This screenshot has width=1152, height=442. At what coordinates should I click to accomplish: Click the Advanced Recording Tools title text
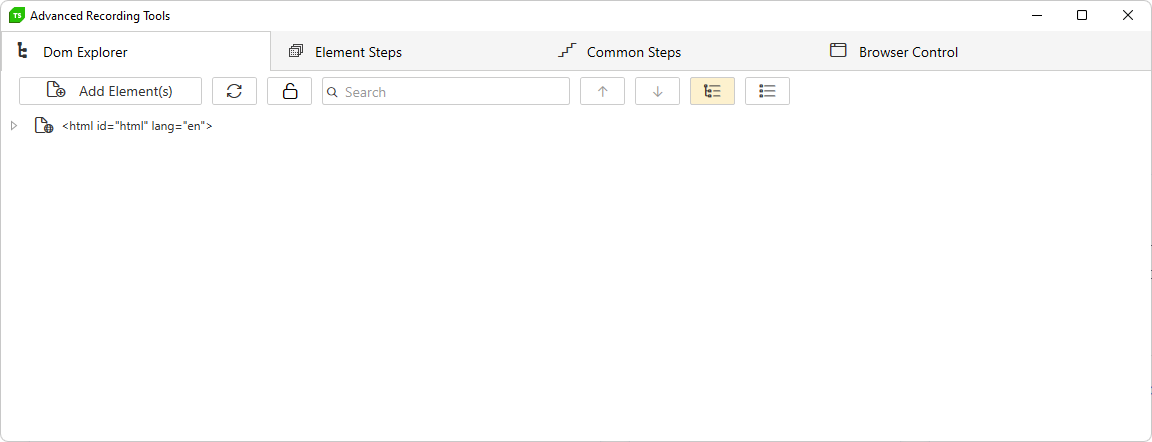(100, 15)
